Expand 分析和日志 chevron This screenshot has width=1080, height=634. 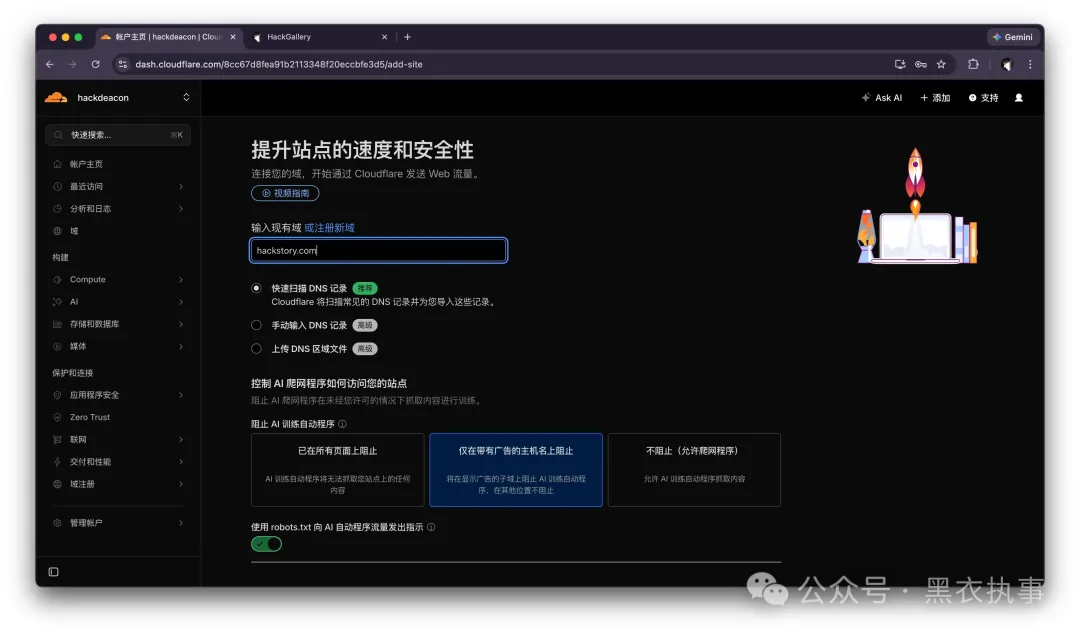pyautogui.click(x=181, y=209)
